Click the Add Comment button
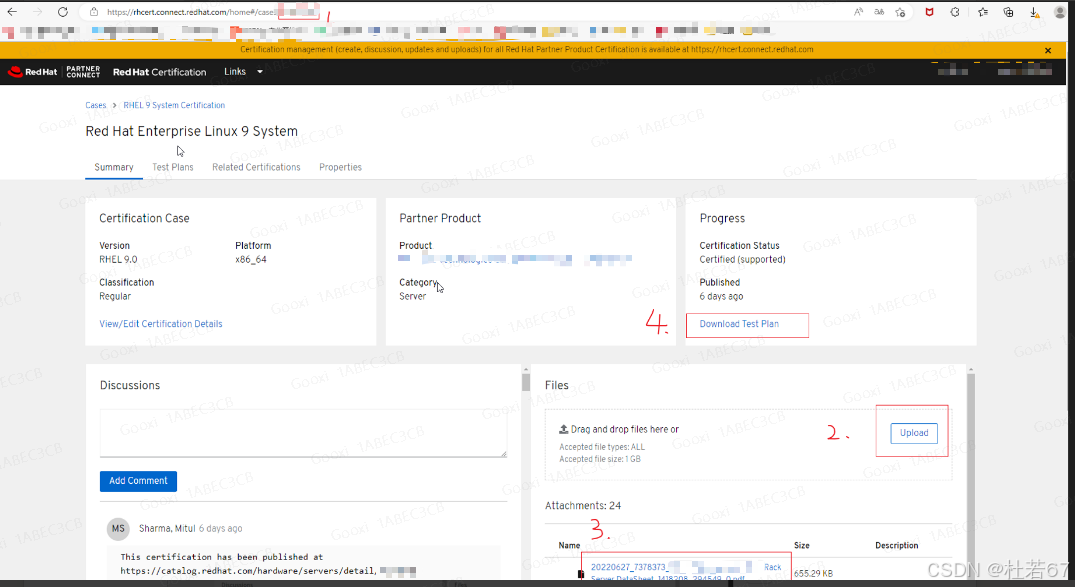1075x587 pixels. tap(138, 481)
